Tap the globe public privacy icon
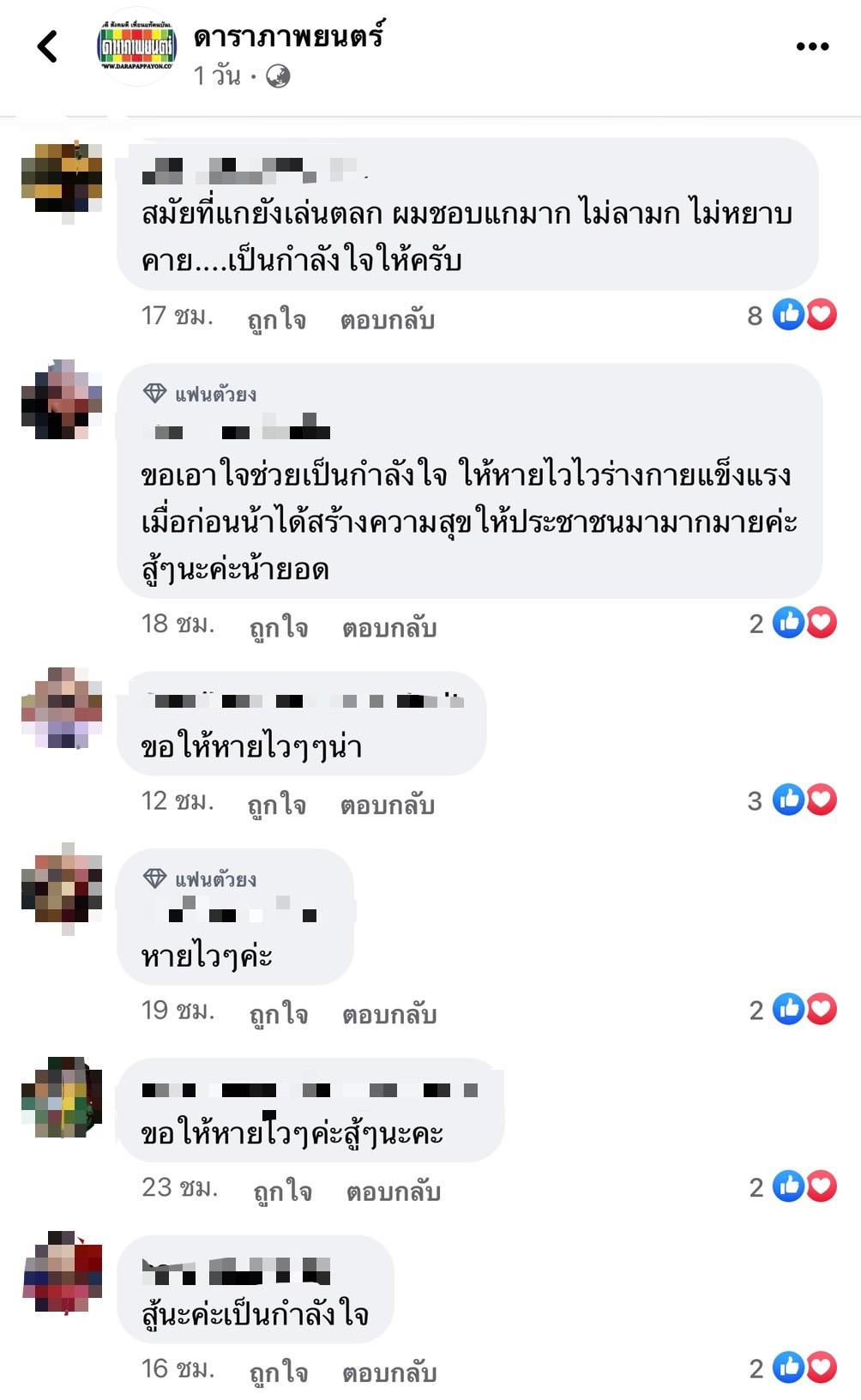This screenshot has height=1400, width=861. coord(278,76)
